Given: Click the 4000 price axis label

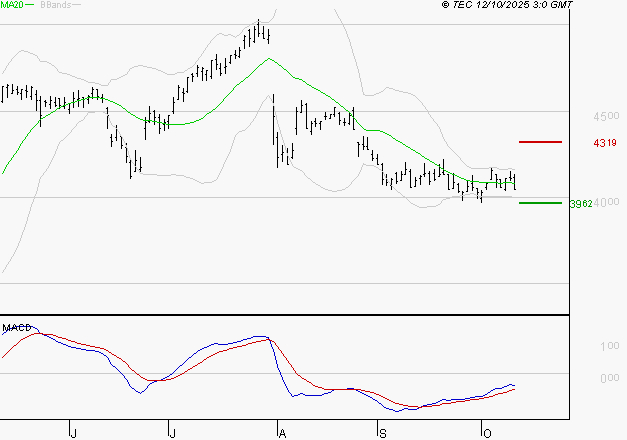Looking at the screenshot, I should [606, 202].
